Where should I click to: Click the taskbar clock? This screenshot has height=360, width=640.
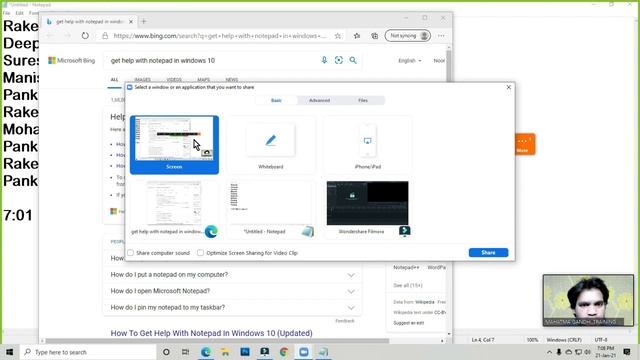point(606,352)
